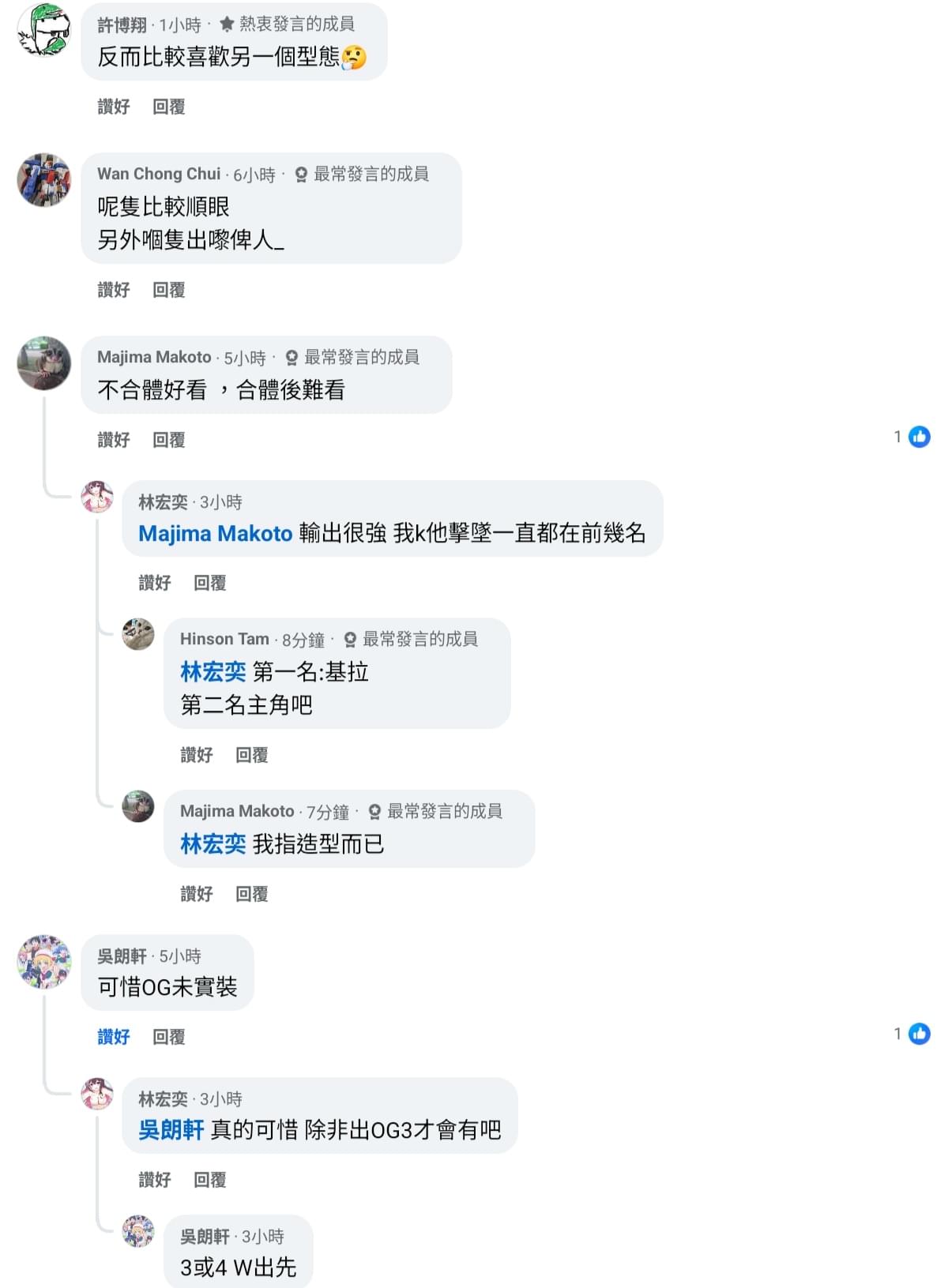Like Majima Makoto's 我指造型而已 reply
Screen dimensions: 948x1288
[x=196, y=894]
